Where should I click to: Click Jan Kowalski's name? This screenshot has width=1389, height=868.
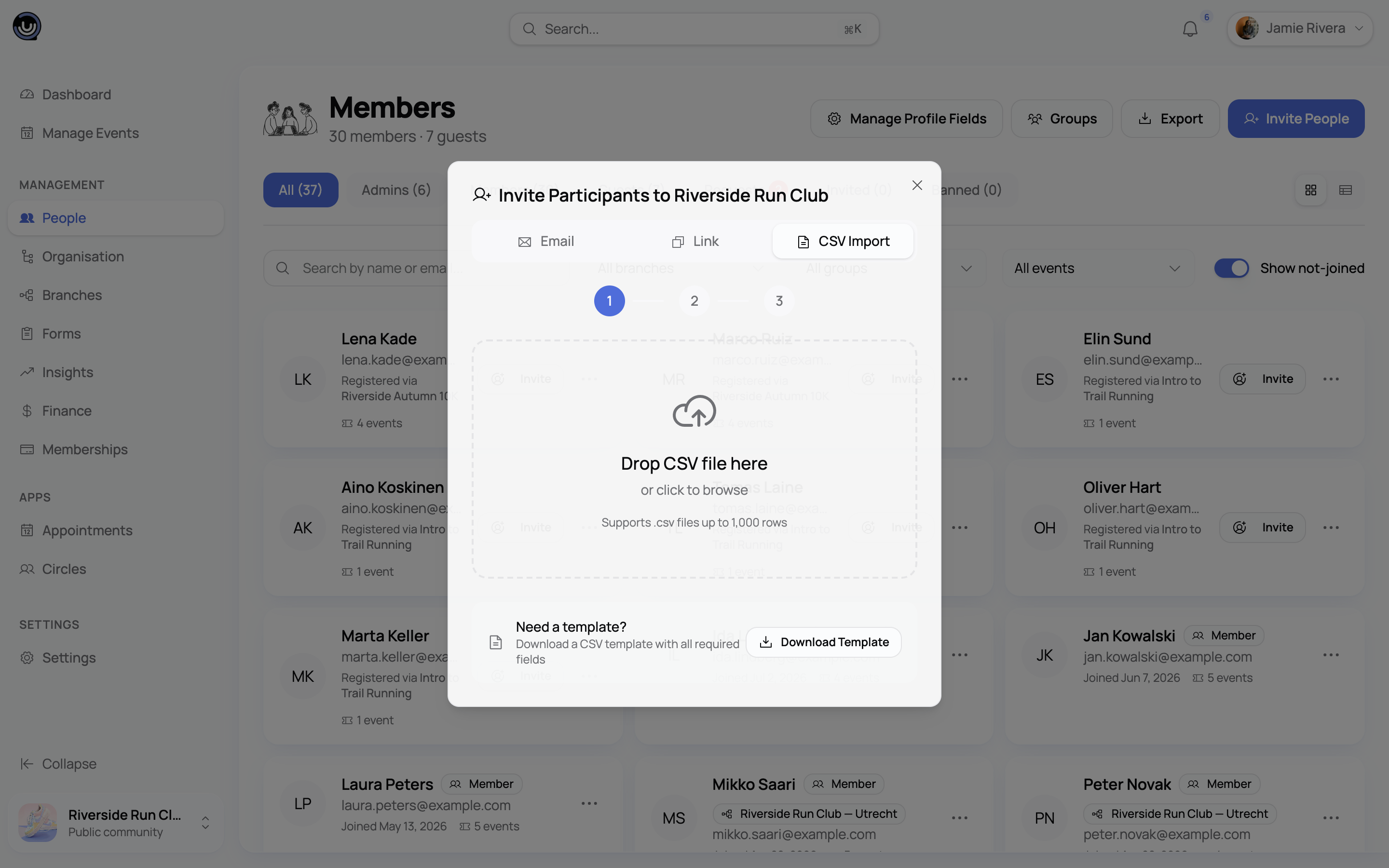(1129, 636)
